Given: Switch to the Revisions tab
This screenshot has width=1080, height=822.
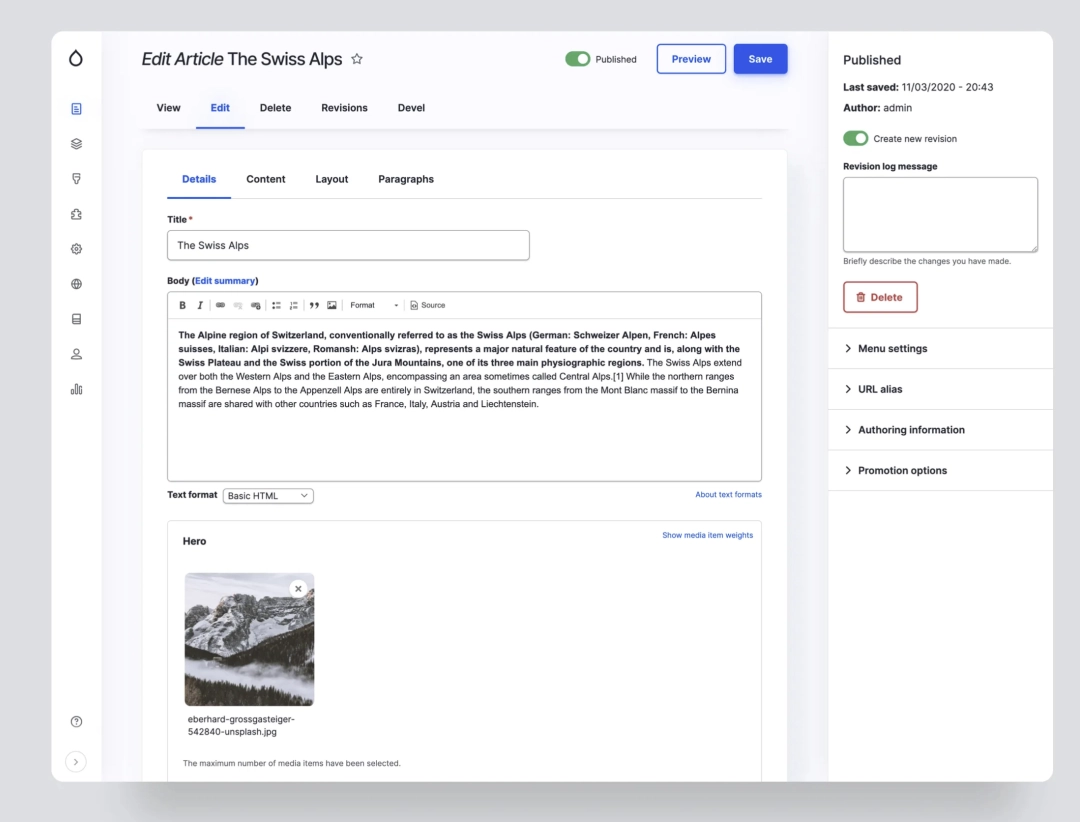Looking at the screenshot, I should (344, 108).
